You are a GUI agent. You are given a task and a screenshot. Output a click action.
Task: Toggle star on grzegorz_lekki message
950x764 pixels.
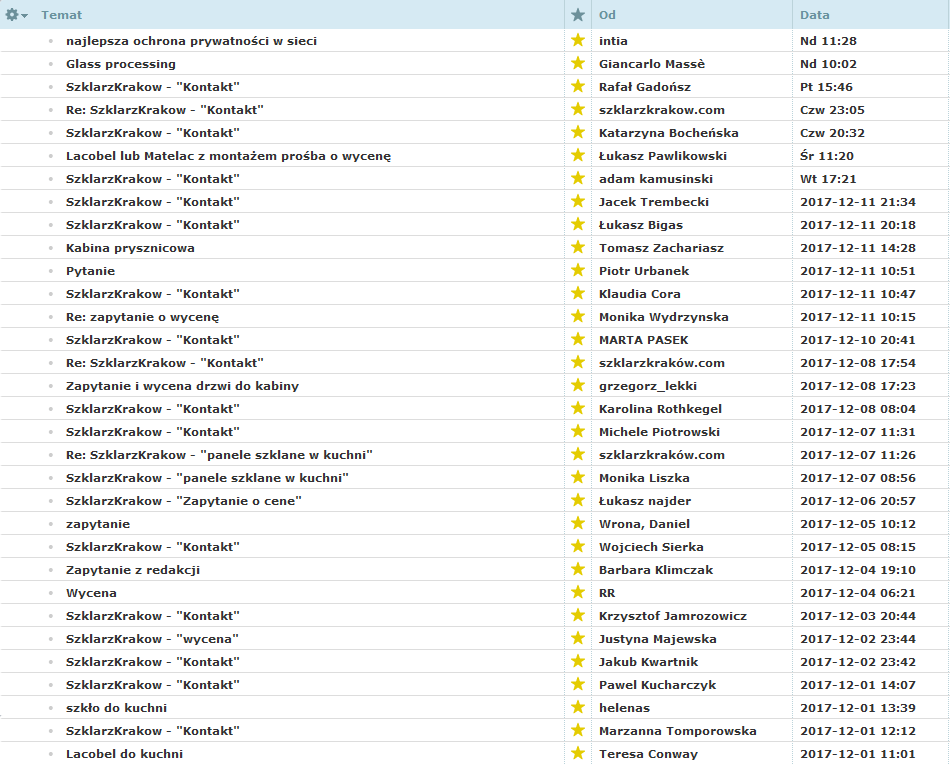[x=578, y=385]
